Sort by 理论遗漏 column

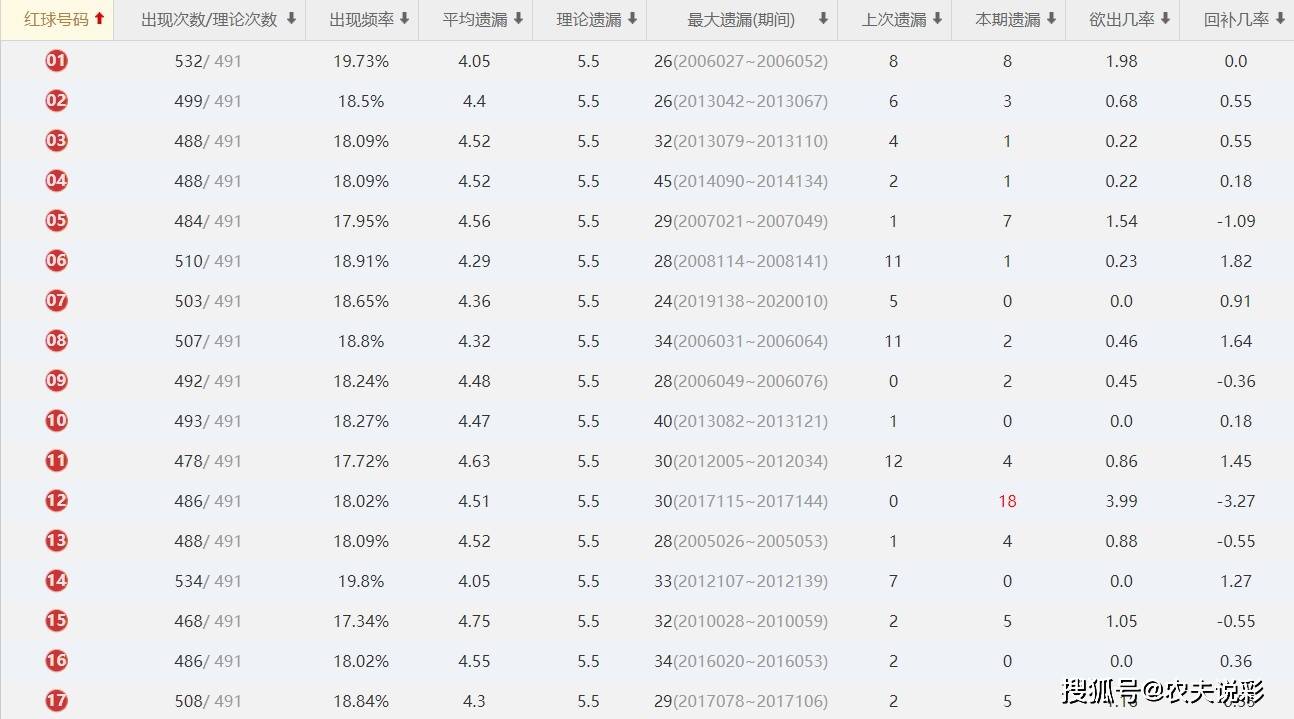tap(597, 19)
